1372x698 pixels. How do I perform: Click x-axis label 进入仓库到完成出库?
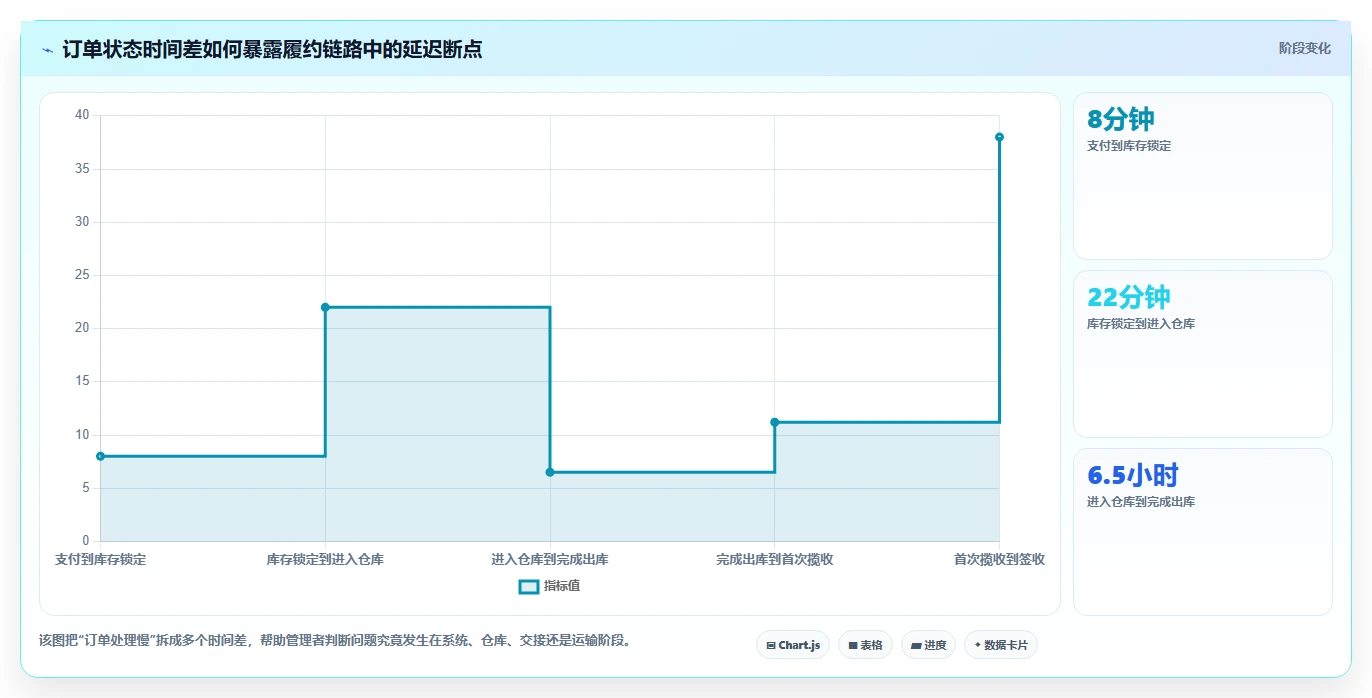pyautogui.click(x=550, y=560)
